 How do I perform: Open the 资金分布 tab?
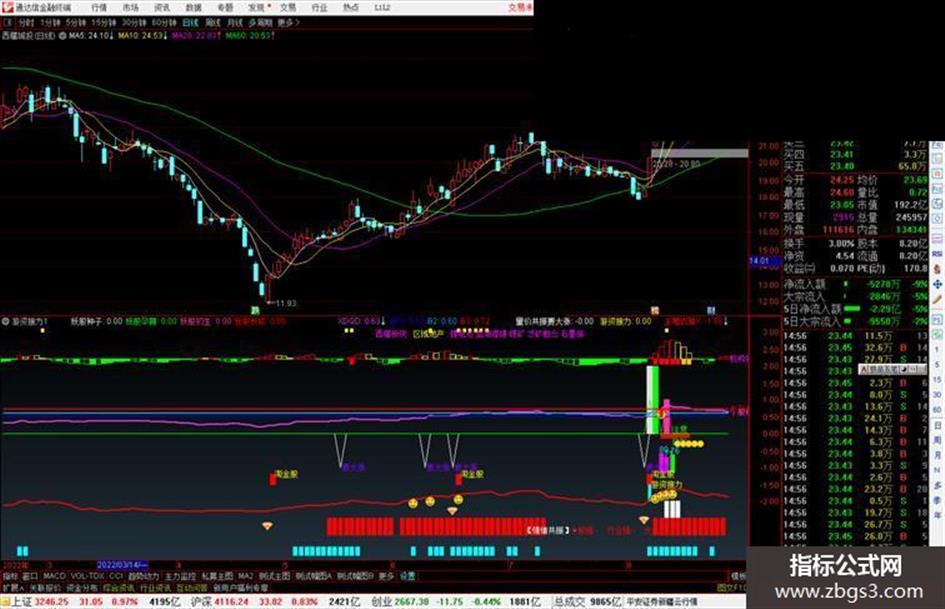tap(81, 587)
